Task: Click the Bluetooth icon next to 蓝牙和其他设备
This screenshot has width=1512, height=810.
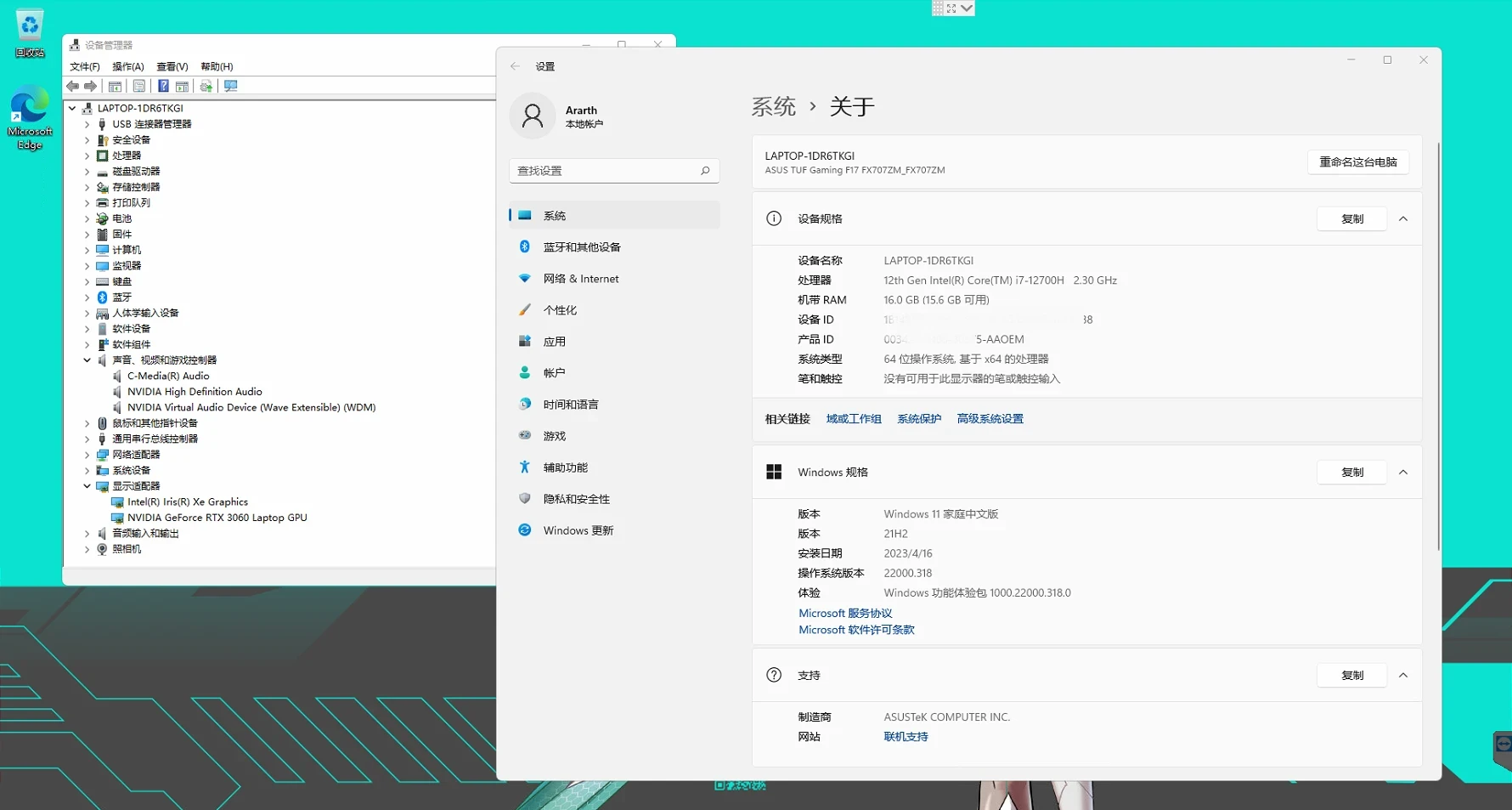Action: pyautogui.click(x=525, y=246)
